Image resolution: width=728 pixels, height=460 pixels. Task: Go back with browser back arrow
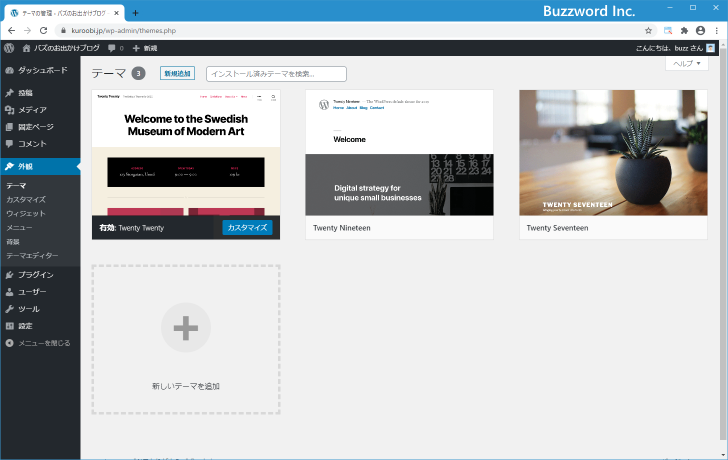10,31
